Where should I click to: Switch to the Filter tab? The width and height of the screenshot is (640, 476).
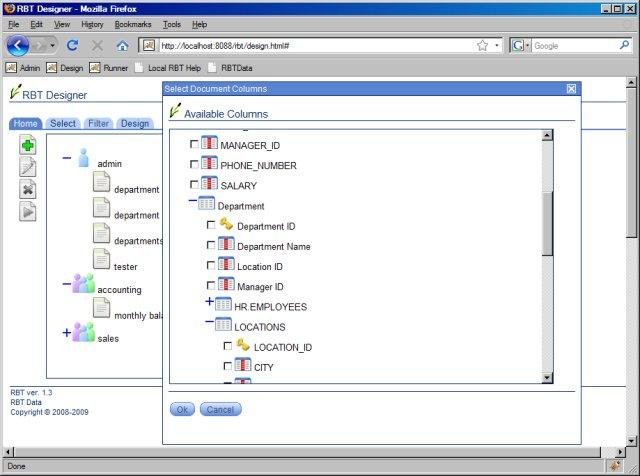coord(98,123)
